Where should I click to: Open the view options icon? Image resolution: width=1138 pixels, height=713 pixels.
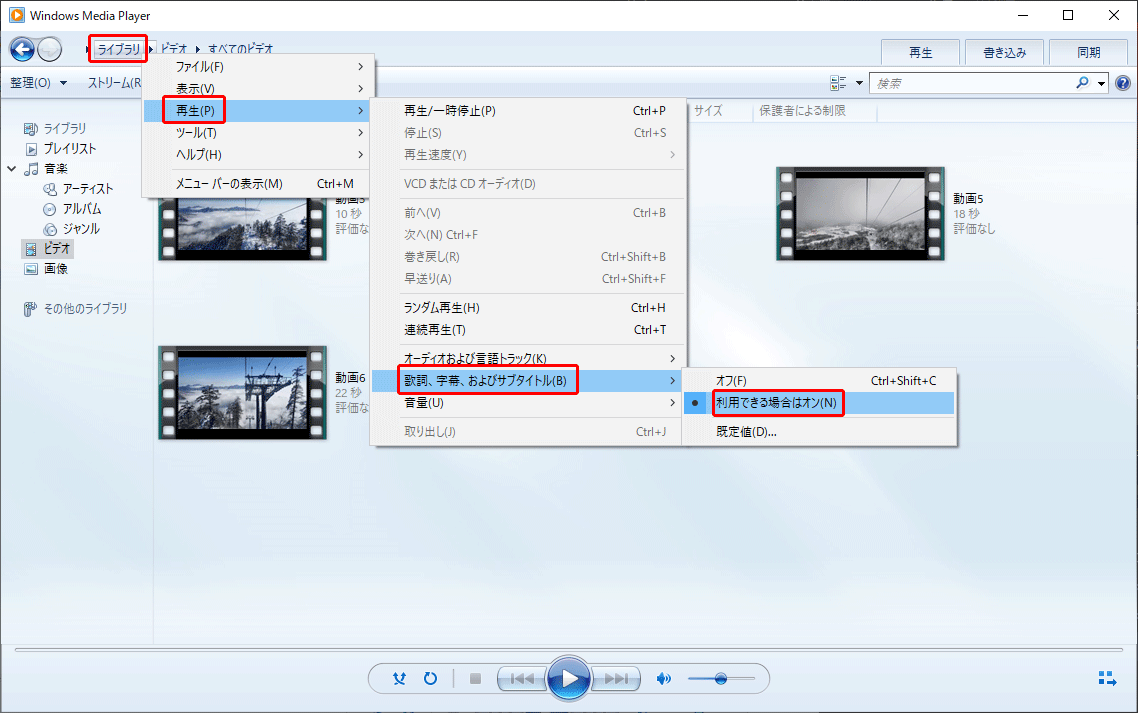tap(838, 83)
